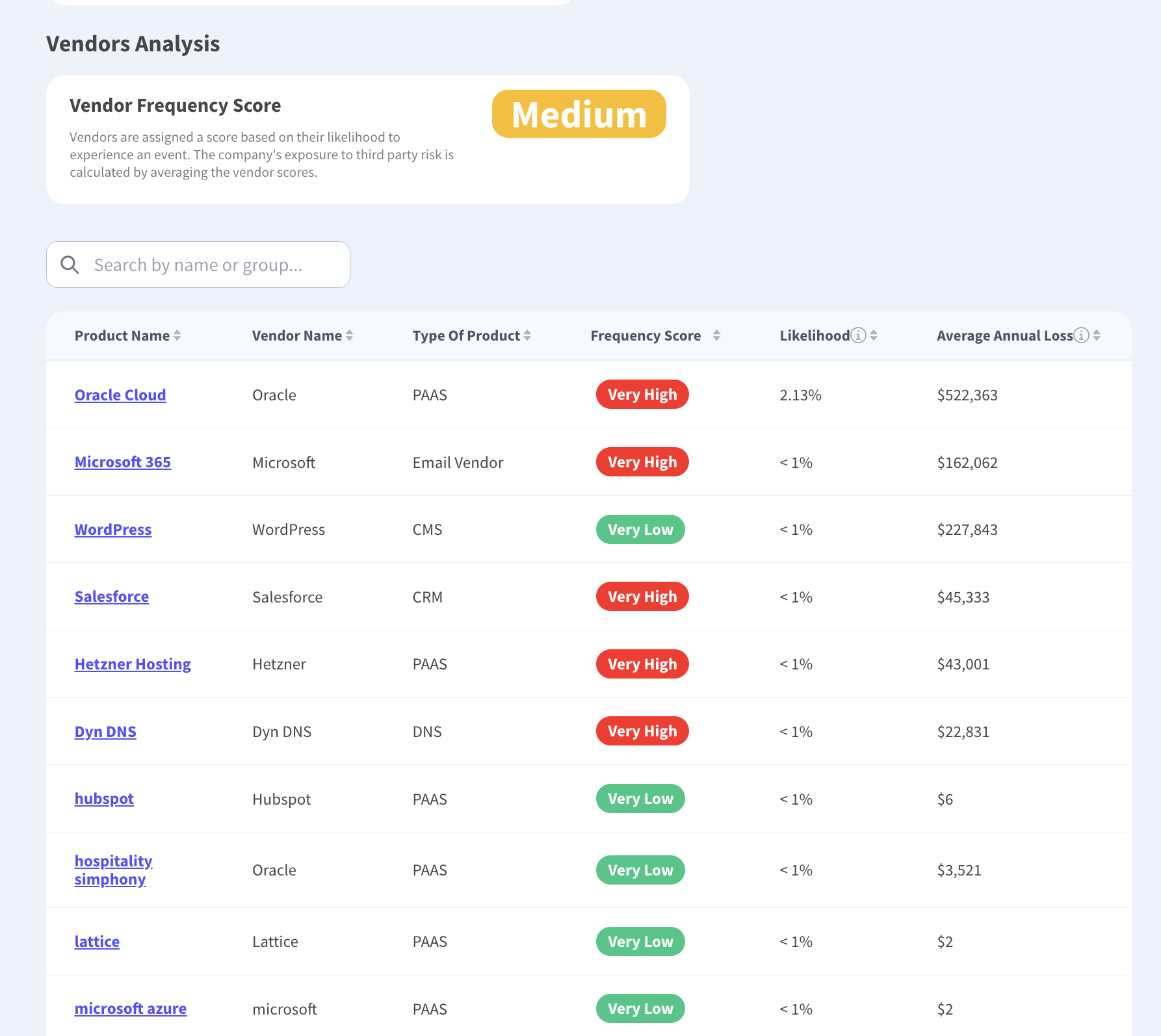This screenshot has width=1161, height=1036.
Task: Select the $227,843 annual loss value
Action: pyautogui.click(x=967, y=530)
